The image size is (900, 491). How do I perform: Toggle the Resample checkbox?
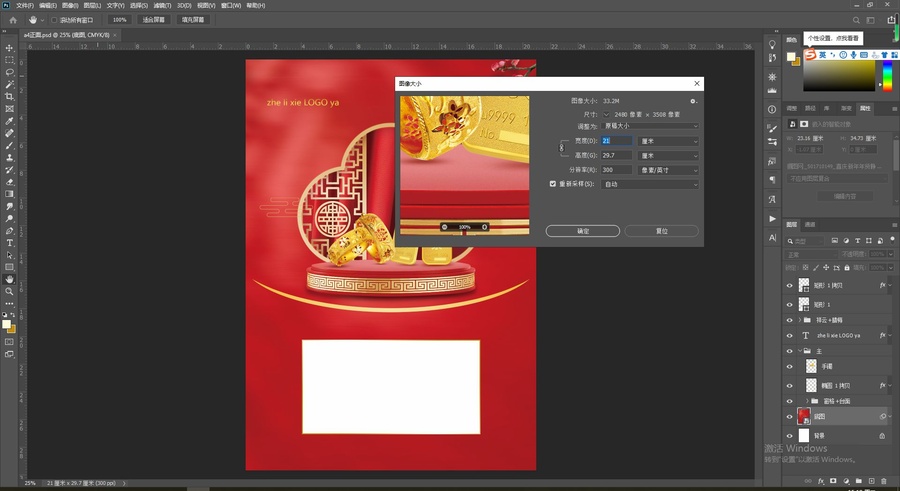click(x=553, y=184)
